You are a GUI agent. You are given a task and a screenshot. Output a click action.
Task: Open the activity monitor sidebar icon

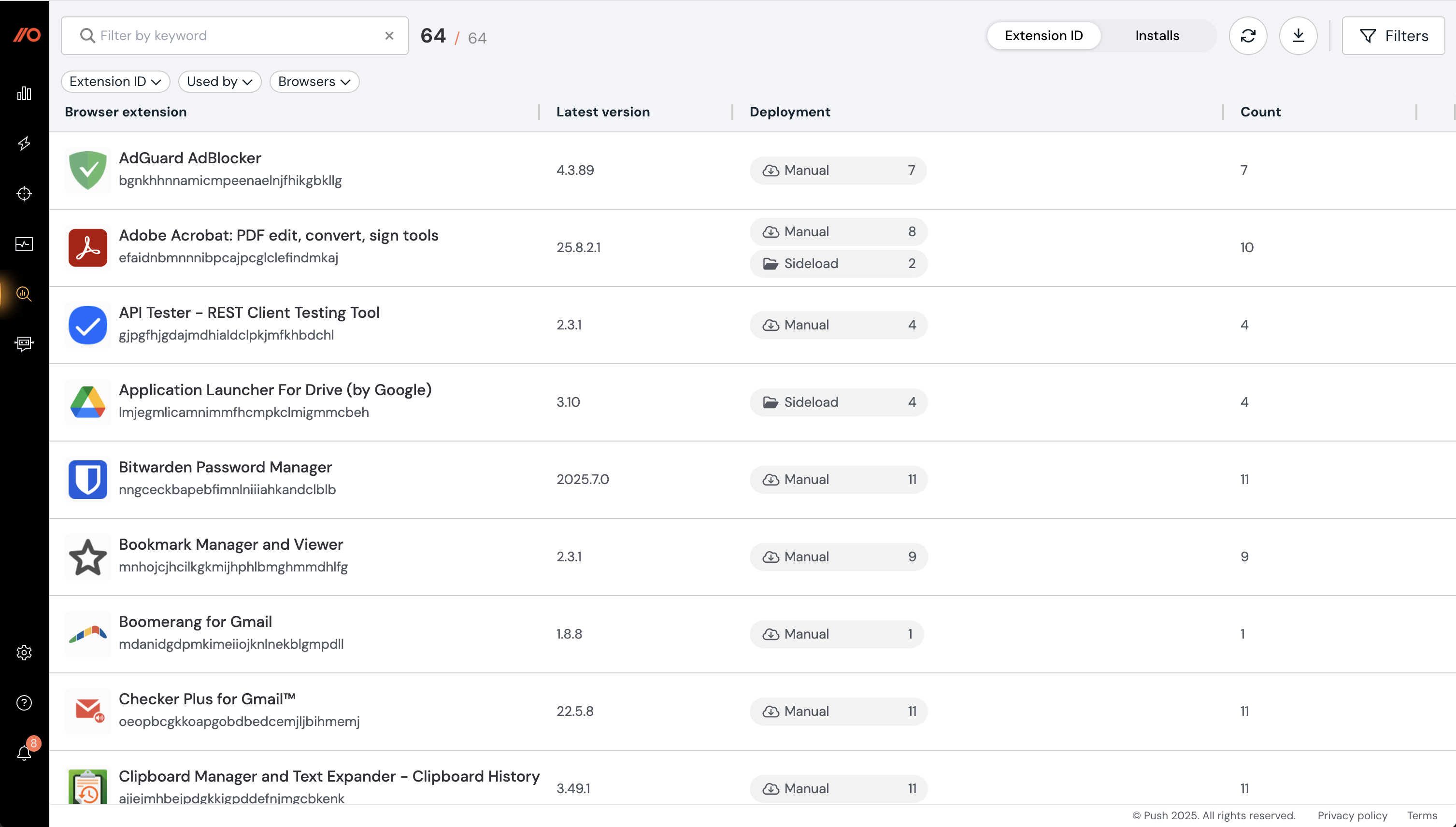pos(24,243)
